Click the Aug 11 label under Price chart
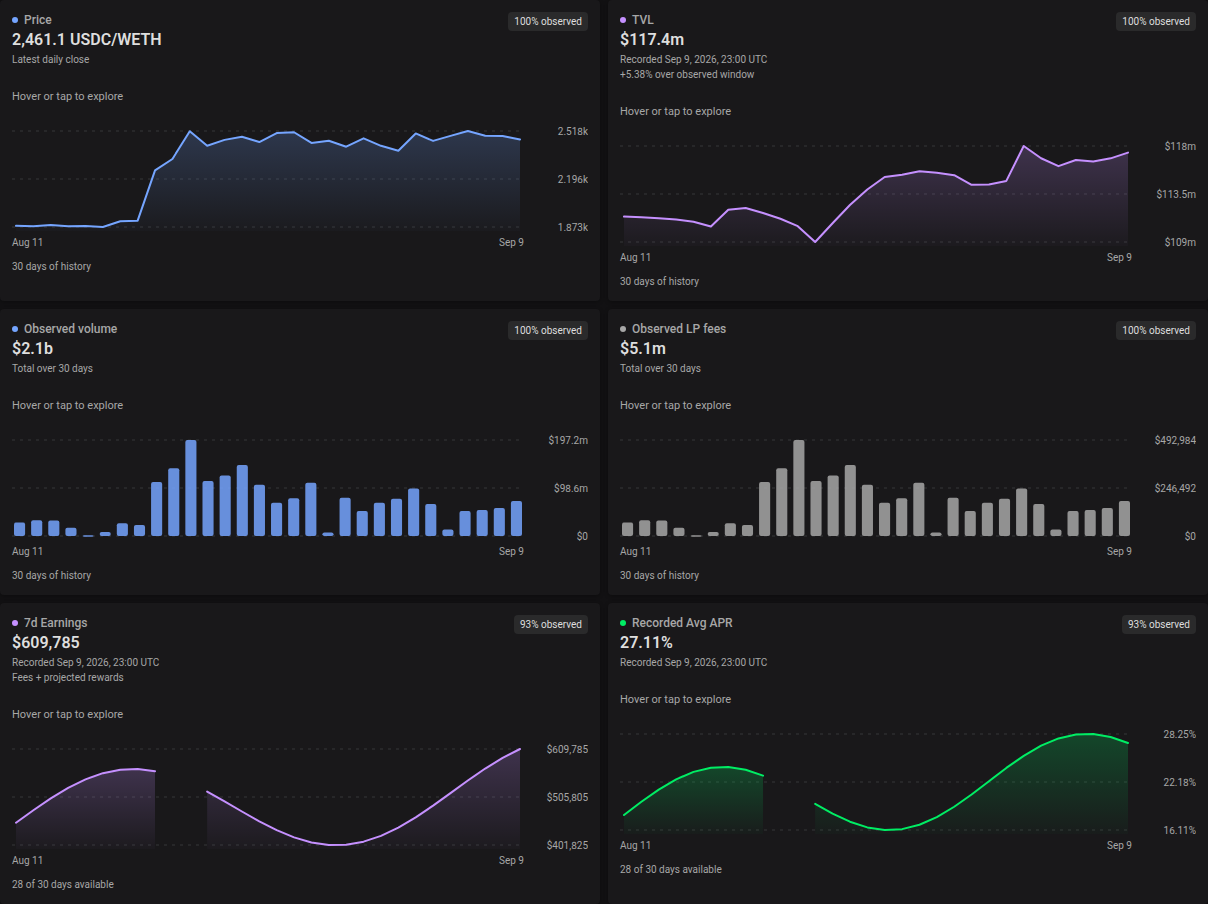Viewport: 1208px width, 904px height. tap(28, 243)
